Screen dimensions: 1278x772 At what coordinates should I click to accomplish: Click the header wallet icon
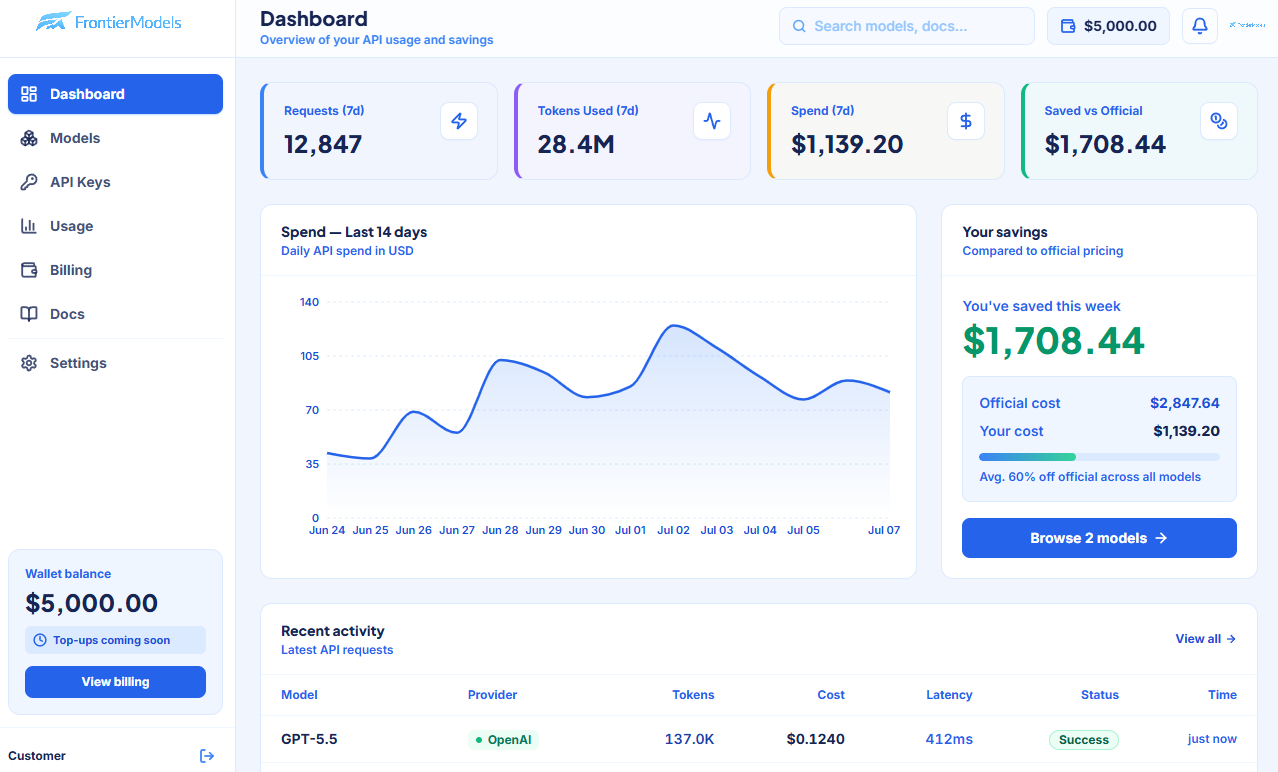[x=1068, y=26]
